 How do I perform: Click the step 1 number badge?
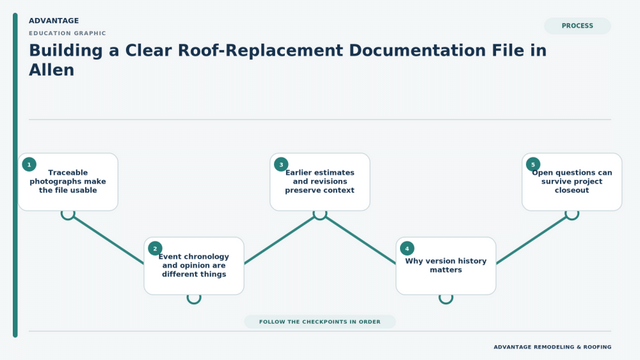pyautogui.click(x=29, y=164)
